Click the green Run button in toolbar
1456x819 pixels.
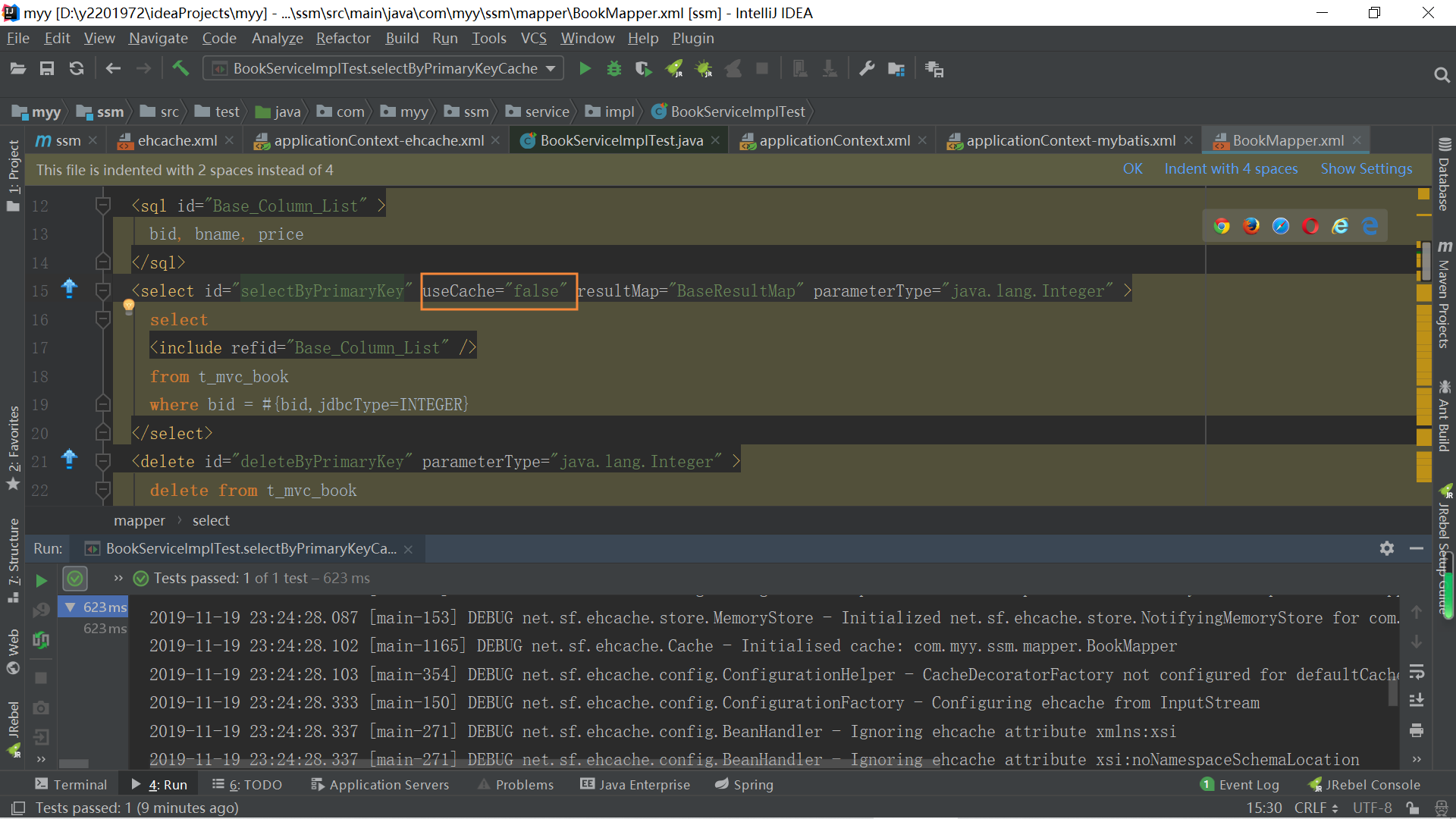pos(585,69)
